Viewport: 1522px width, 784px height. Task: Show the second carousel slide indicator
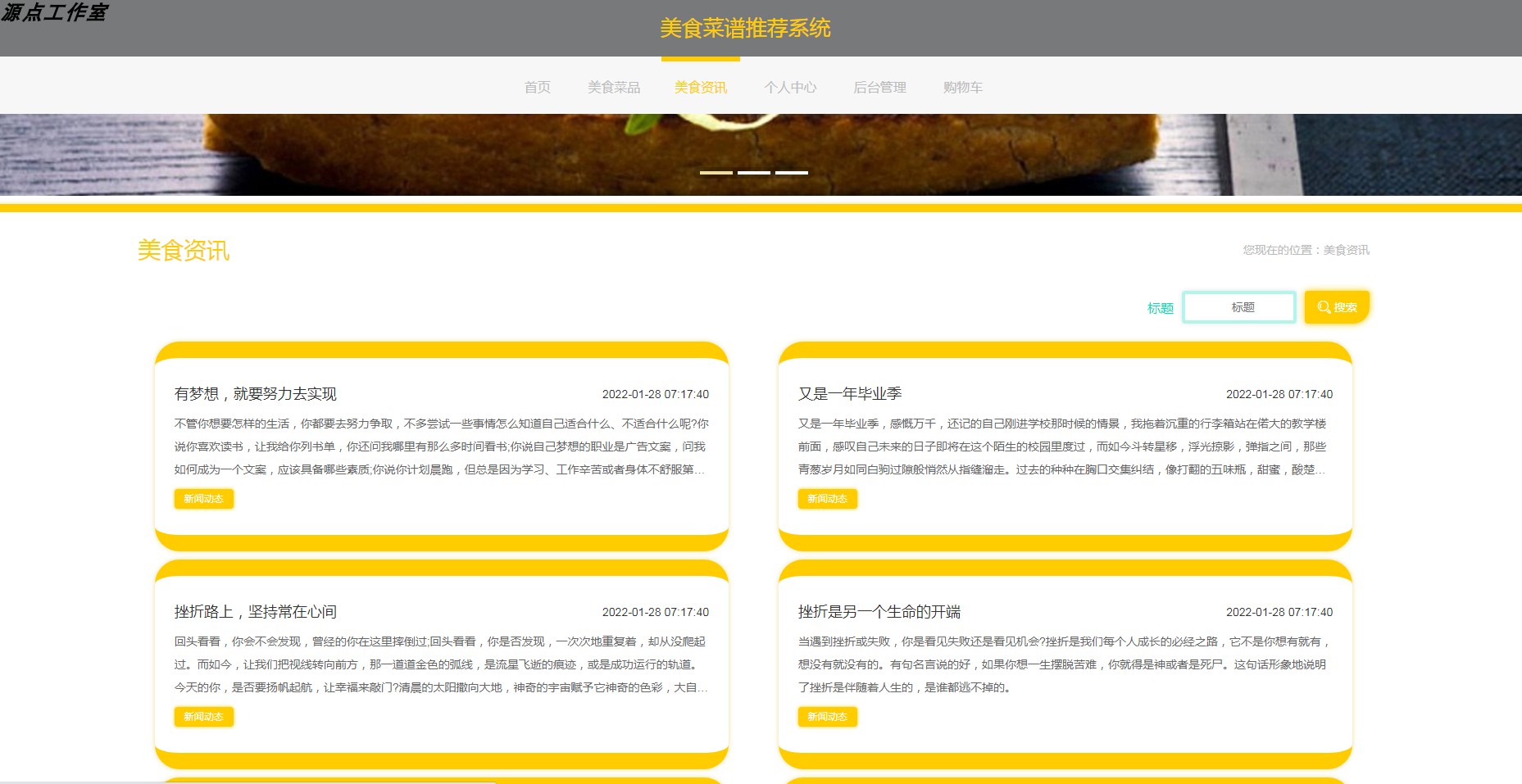[x=754, y=173]
